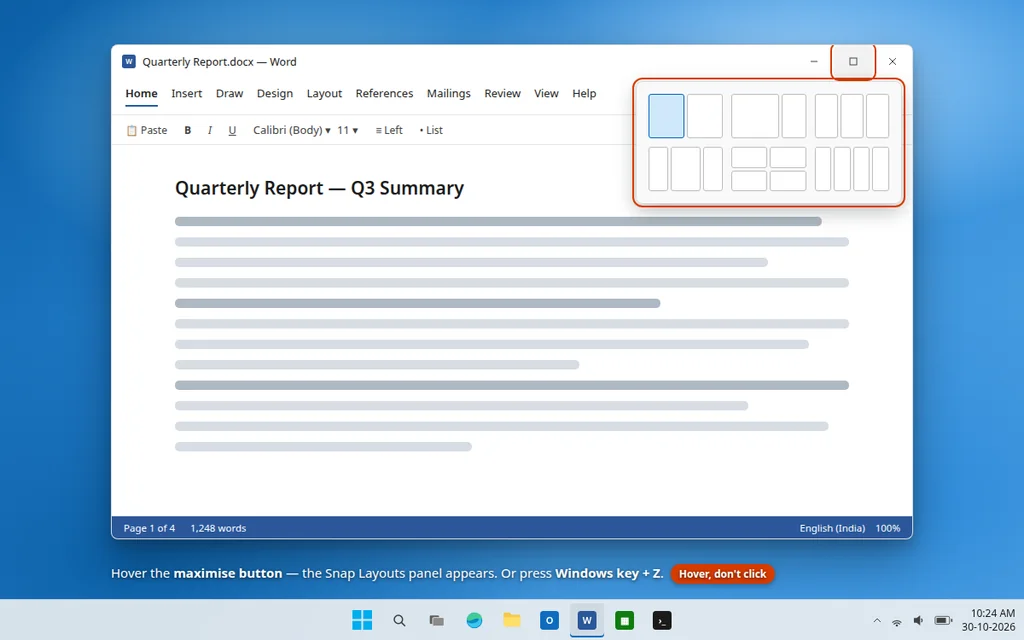Choose the wide left zone of the wide-narrow snap layout

[755, 116]
